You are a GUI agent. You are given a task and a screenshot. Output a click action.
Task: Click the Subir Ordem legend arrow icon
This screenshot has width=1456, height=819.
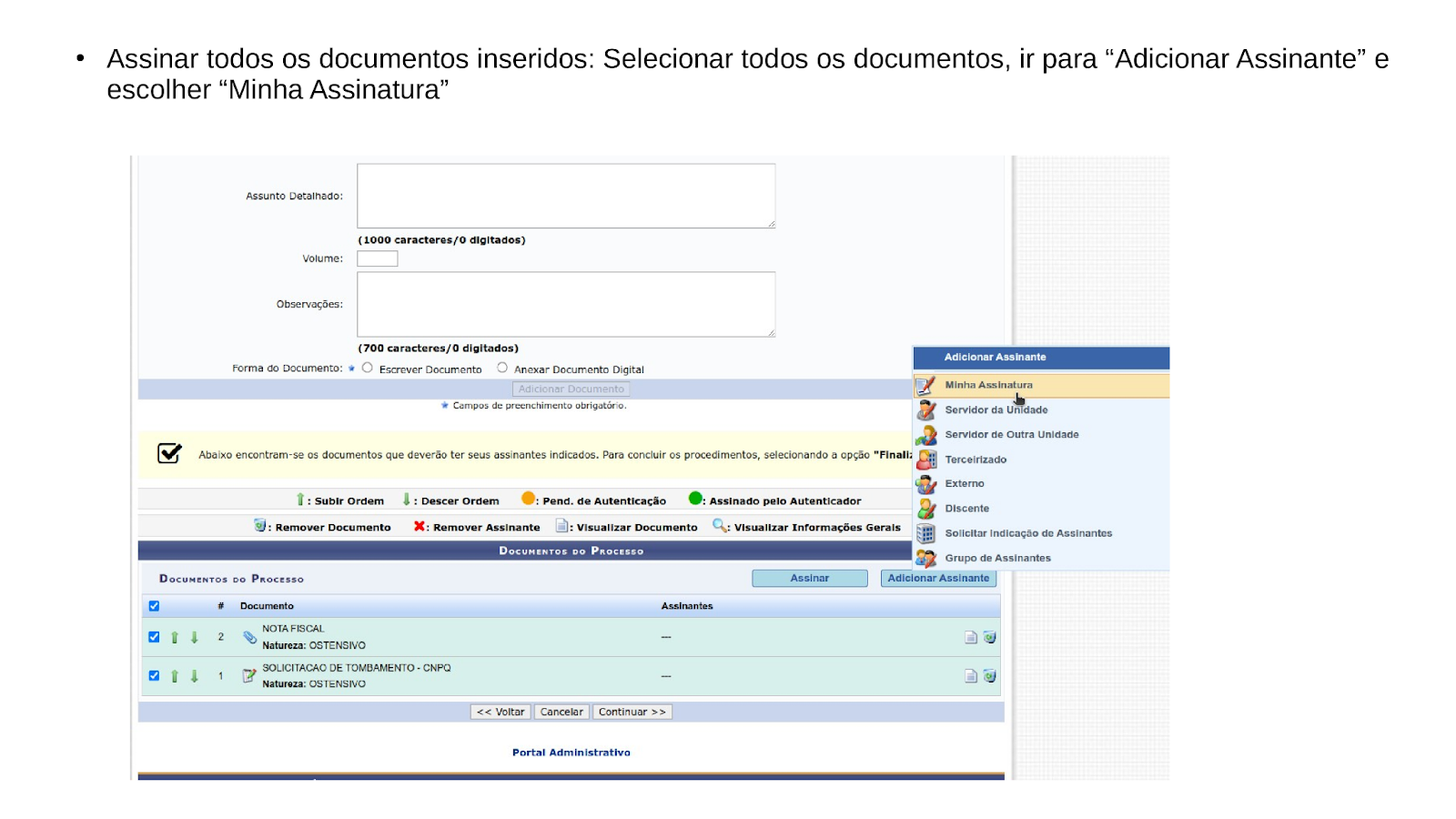pyautogui.click(x=300, y=500)
